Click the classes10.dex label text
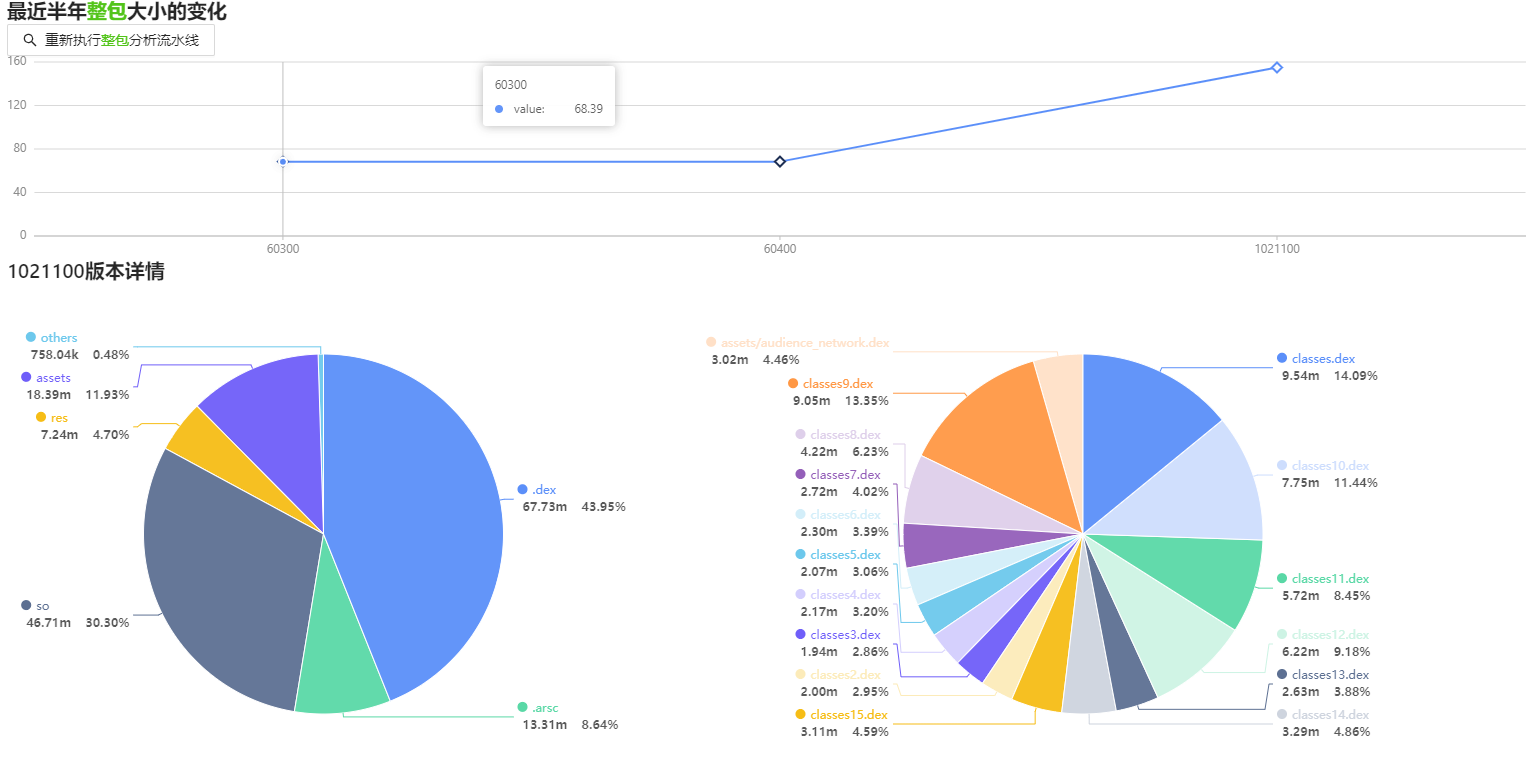The image size is (1526, 768). pos(1330,465)
